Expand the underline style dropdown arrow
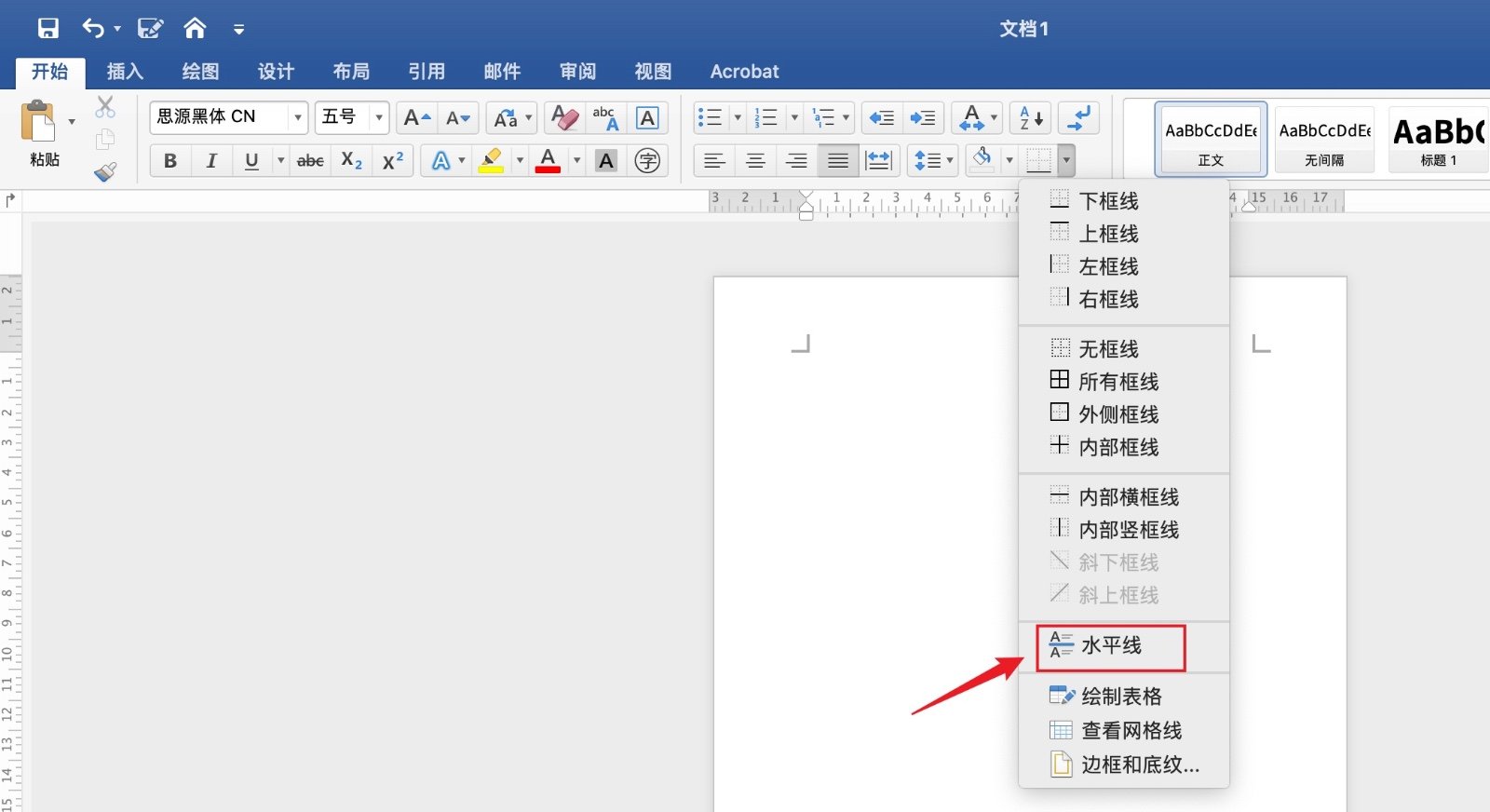Screen dimensions: 1490x812 point(279,160)
